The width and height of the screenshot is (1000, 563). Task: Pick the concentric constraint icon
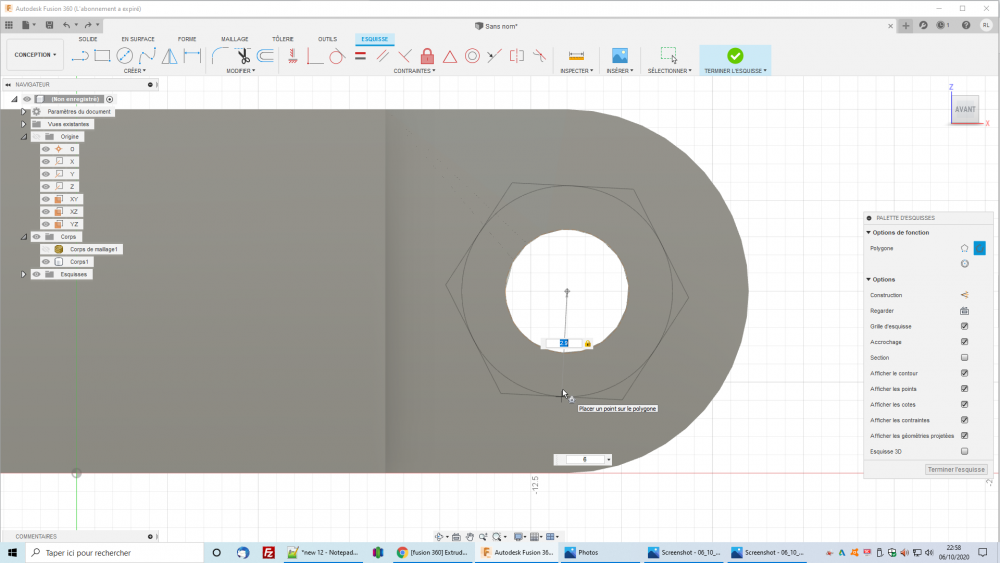point(472,56)
